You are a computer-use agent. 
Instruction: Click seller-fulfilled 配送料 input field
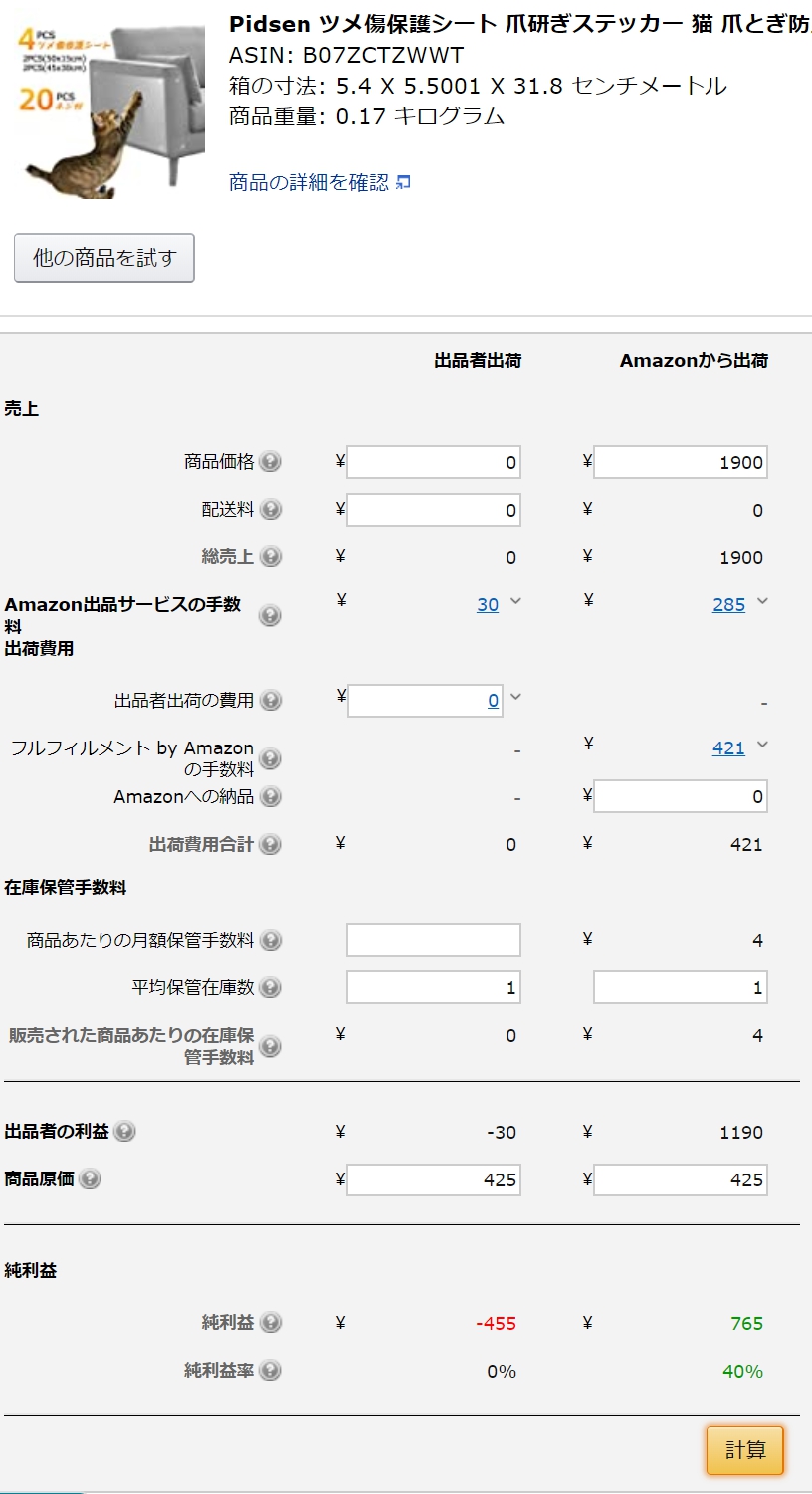[x=434, y=510]
